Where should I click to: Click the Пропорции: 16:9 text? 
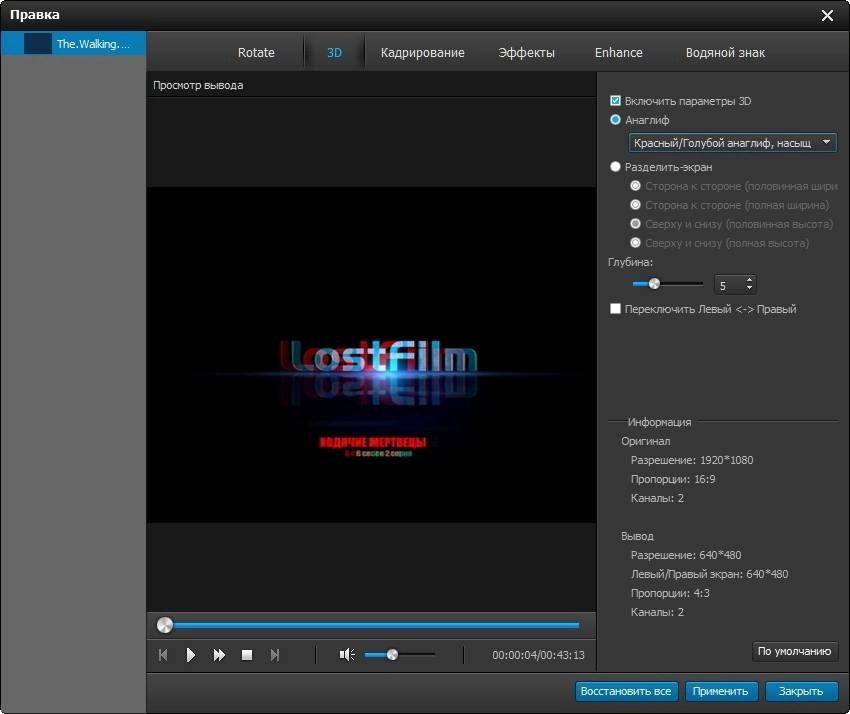tap(673, 479)
